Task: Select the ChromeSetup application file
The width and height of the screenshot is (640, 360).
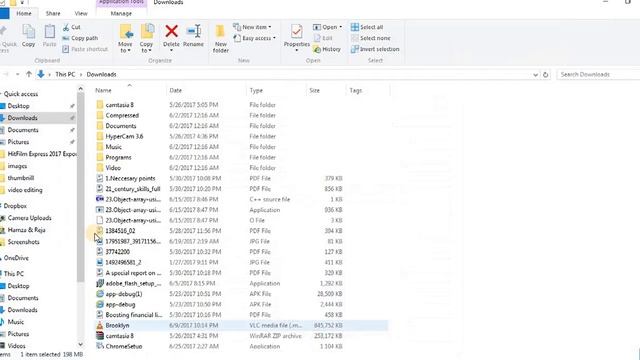Action: pyautogui.click(x=242, y=346)
